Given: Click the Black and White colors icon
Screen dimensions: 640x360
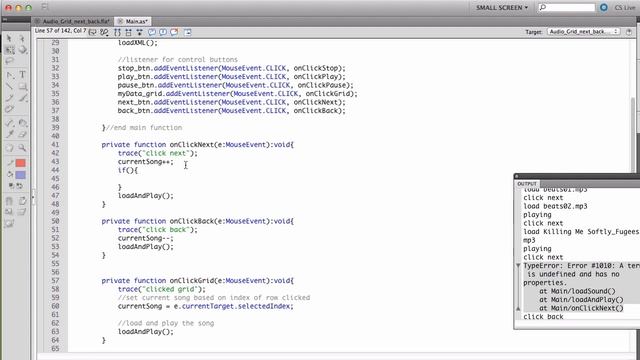Looking at the screenshot, I should [x=11, y=186].
